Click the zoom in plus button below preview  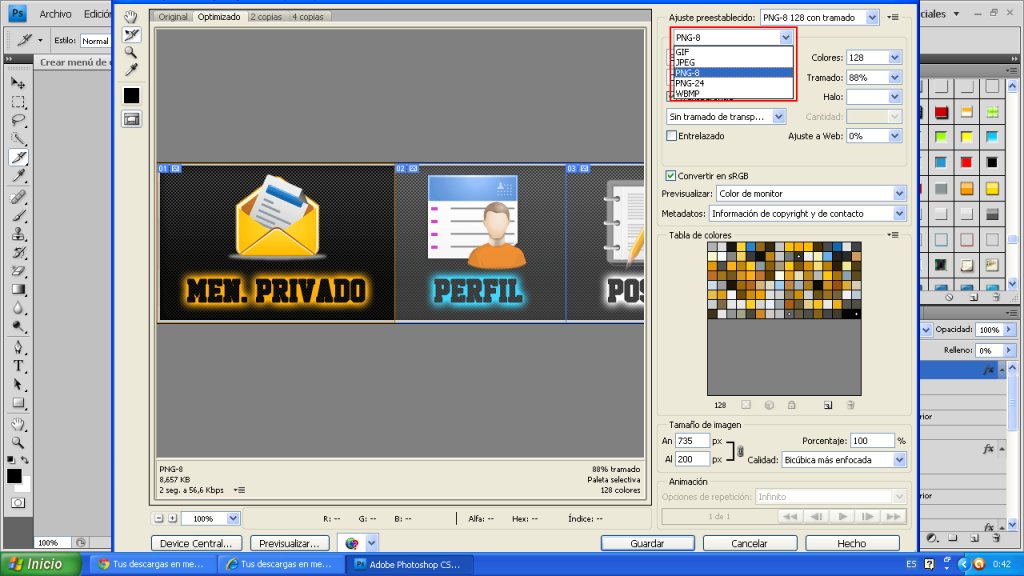tap(172, 519)
